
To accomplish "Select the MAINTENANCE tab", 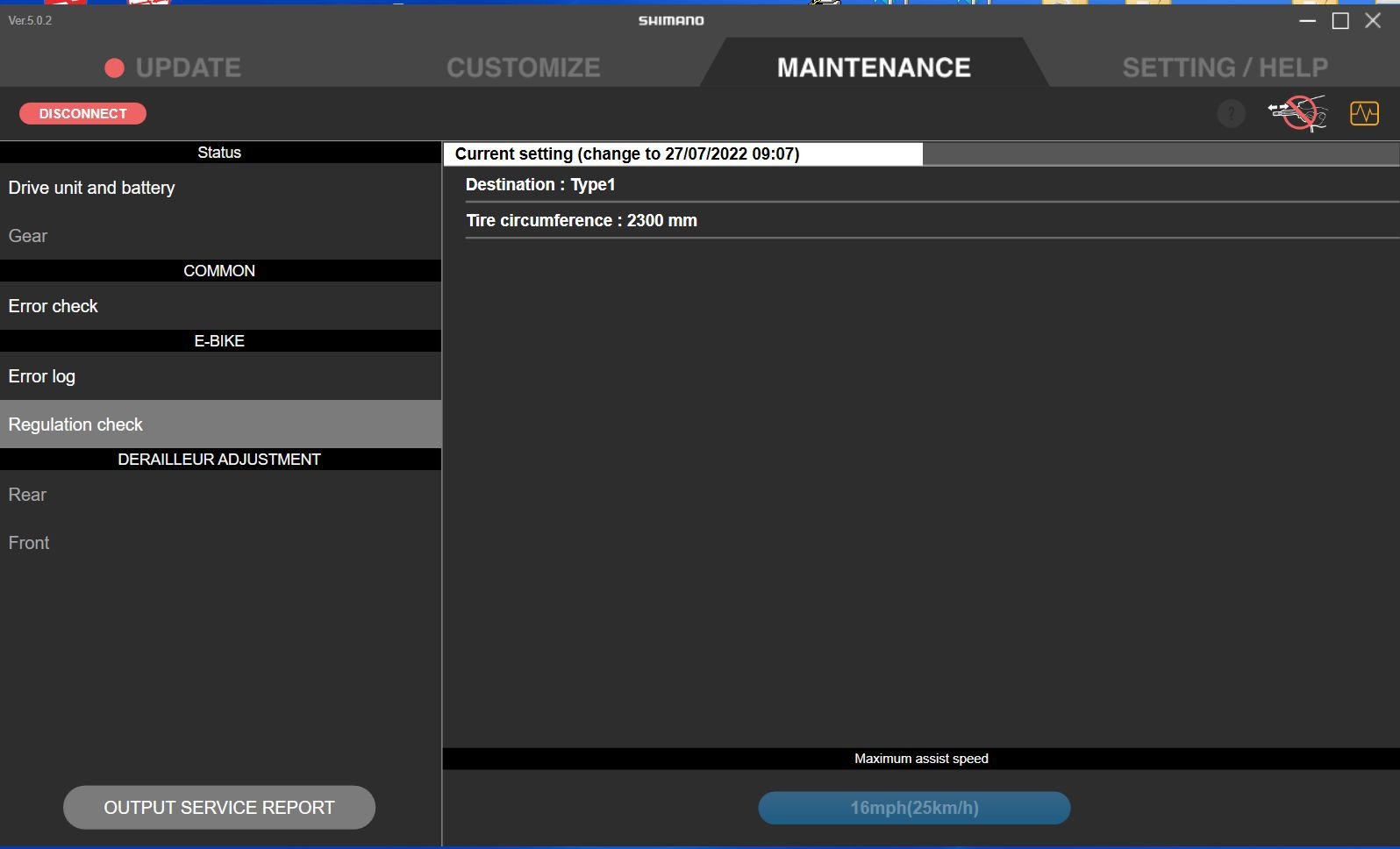I will [874, 68].
